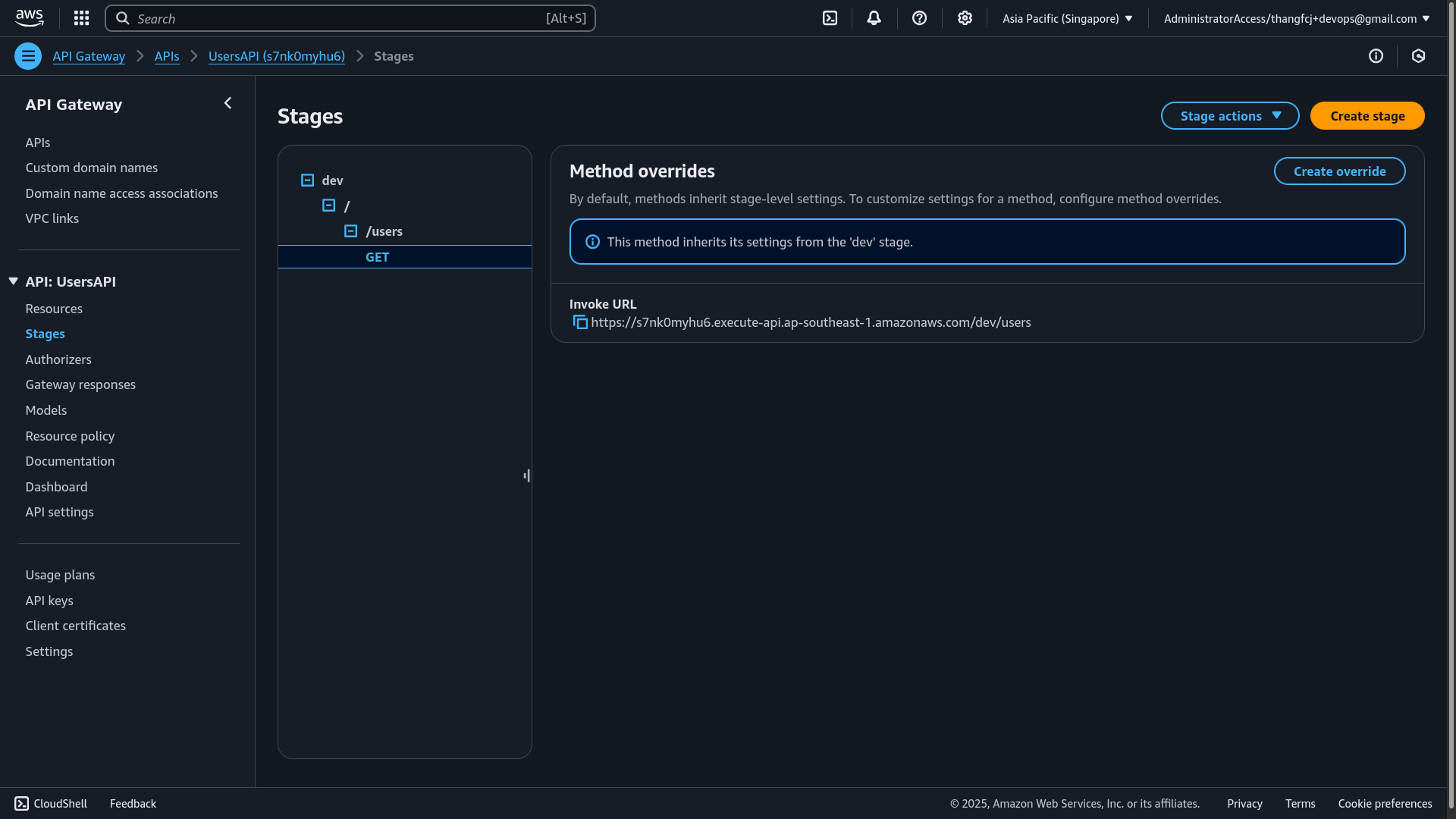Open the Terms footer link
Image resolution: width=1456 pixels, height=819 pixels.
[x=1300, y=804]
